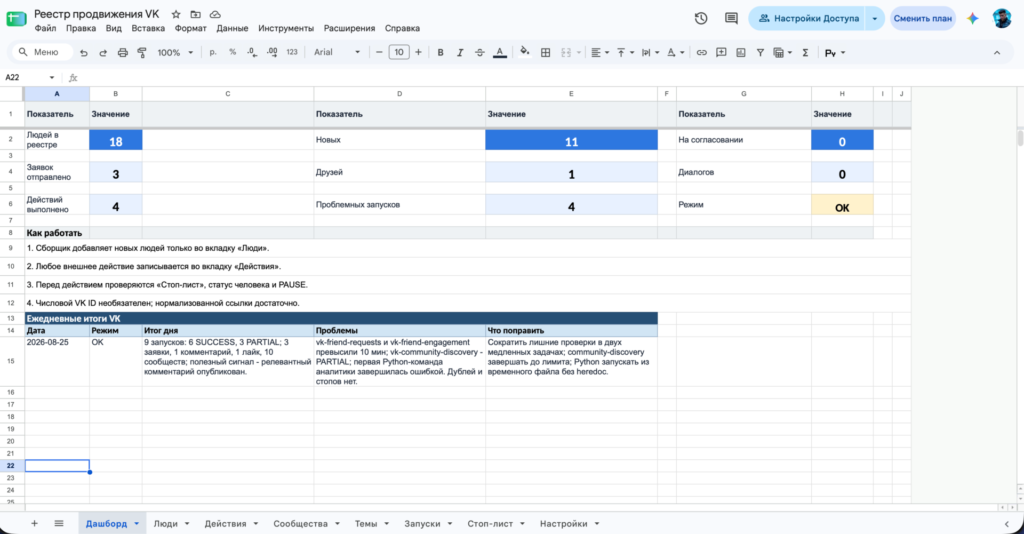
Task: Click the insert link icon
Action: click(x=701, y=53)
